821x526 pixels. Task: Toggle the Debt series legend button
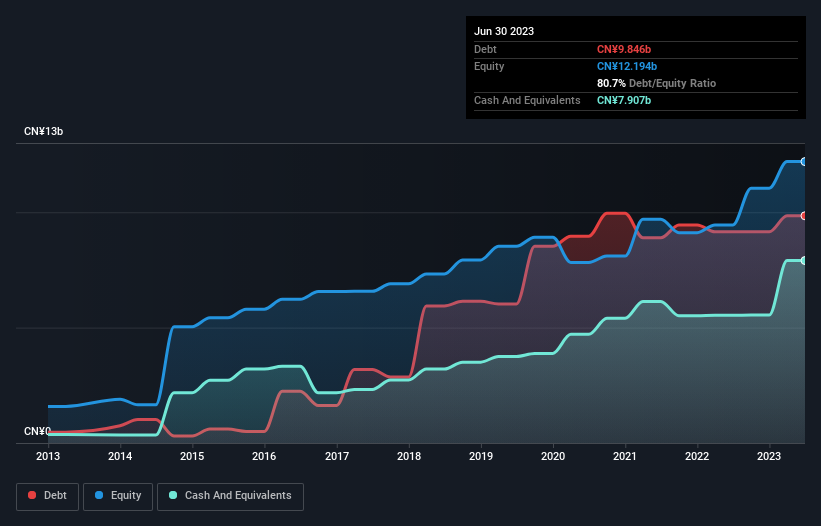click(48, 496)
